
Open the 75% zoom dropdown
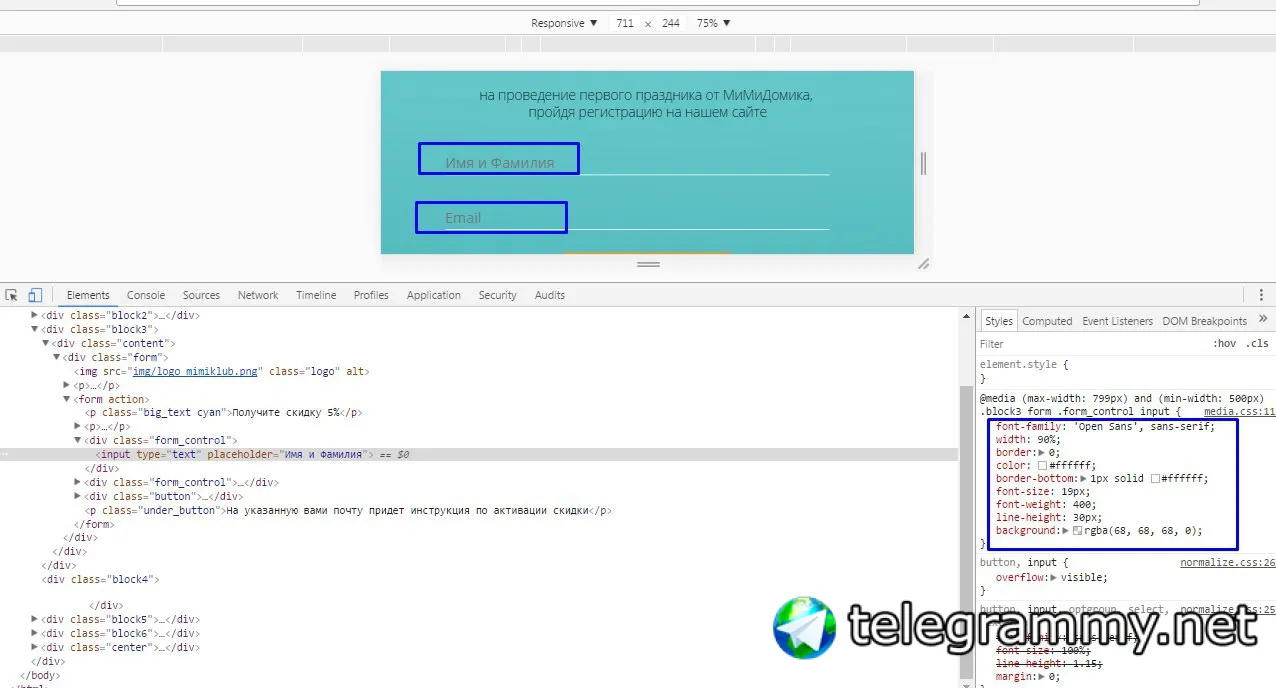tap(713, 23)
